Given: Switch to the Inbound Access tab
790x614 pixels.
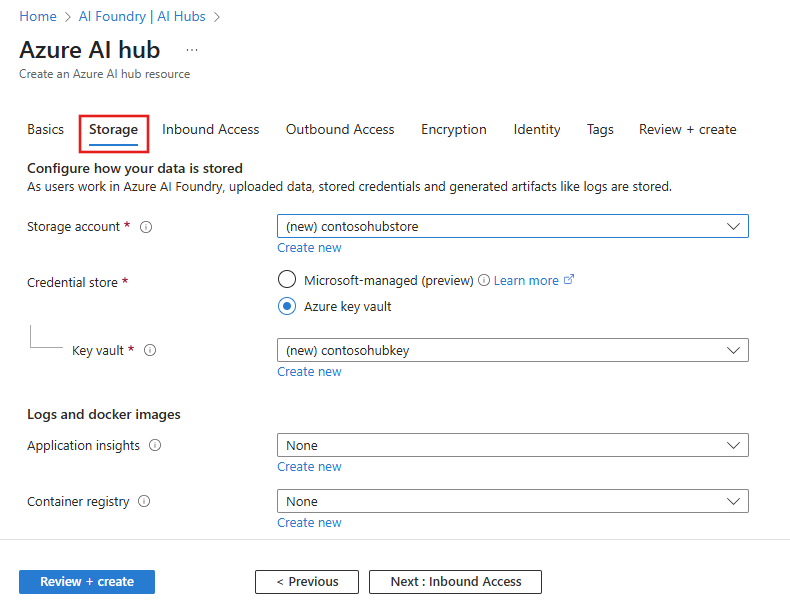Looking at the screenshot, I should point(210,130).
